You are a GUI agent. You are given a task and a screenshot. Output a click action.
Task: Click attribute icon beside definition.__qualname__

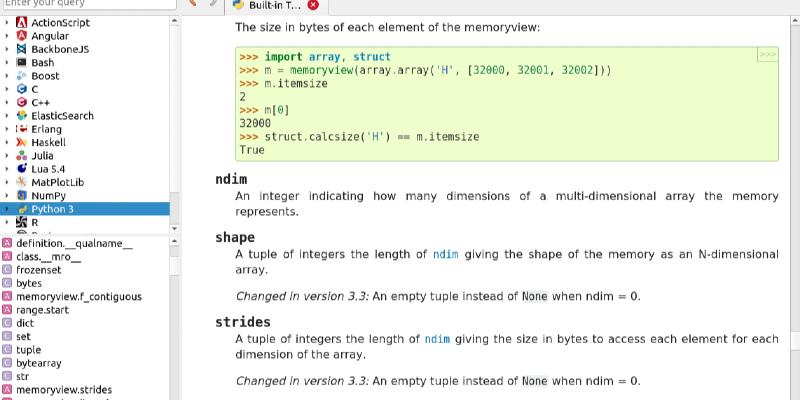(7, 243)
